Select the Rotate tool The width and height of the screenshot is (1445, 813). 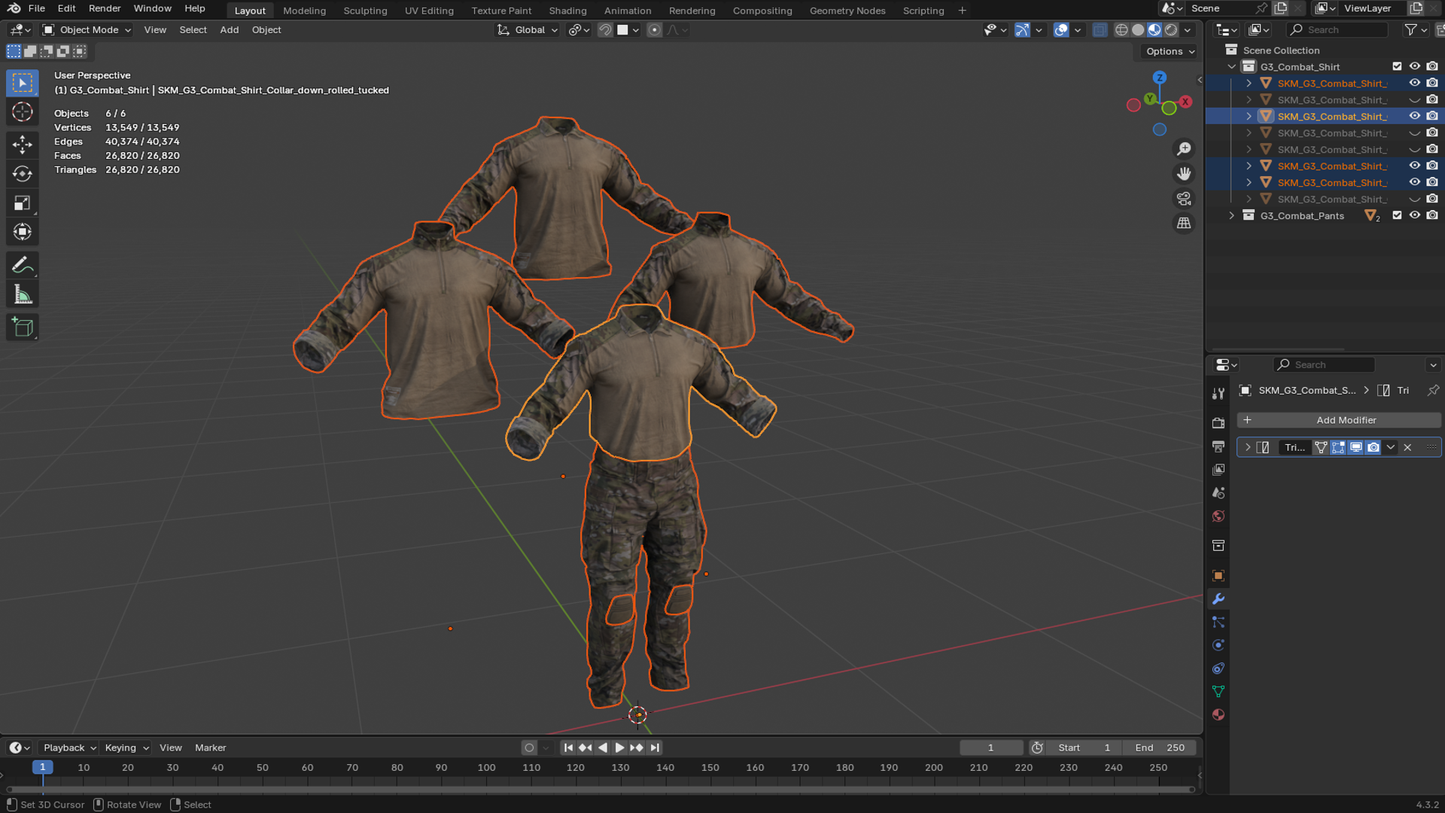(x=22, y=174)
